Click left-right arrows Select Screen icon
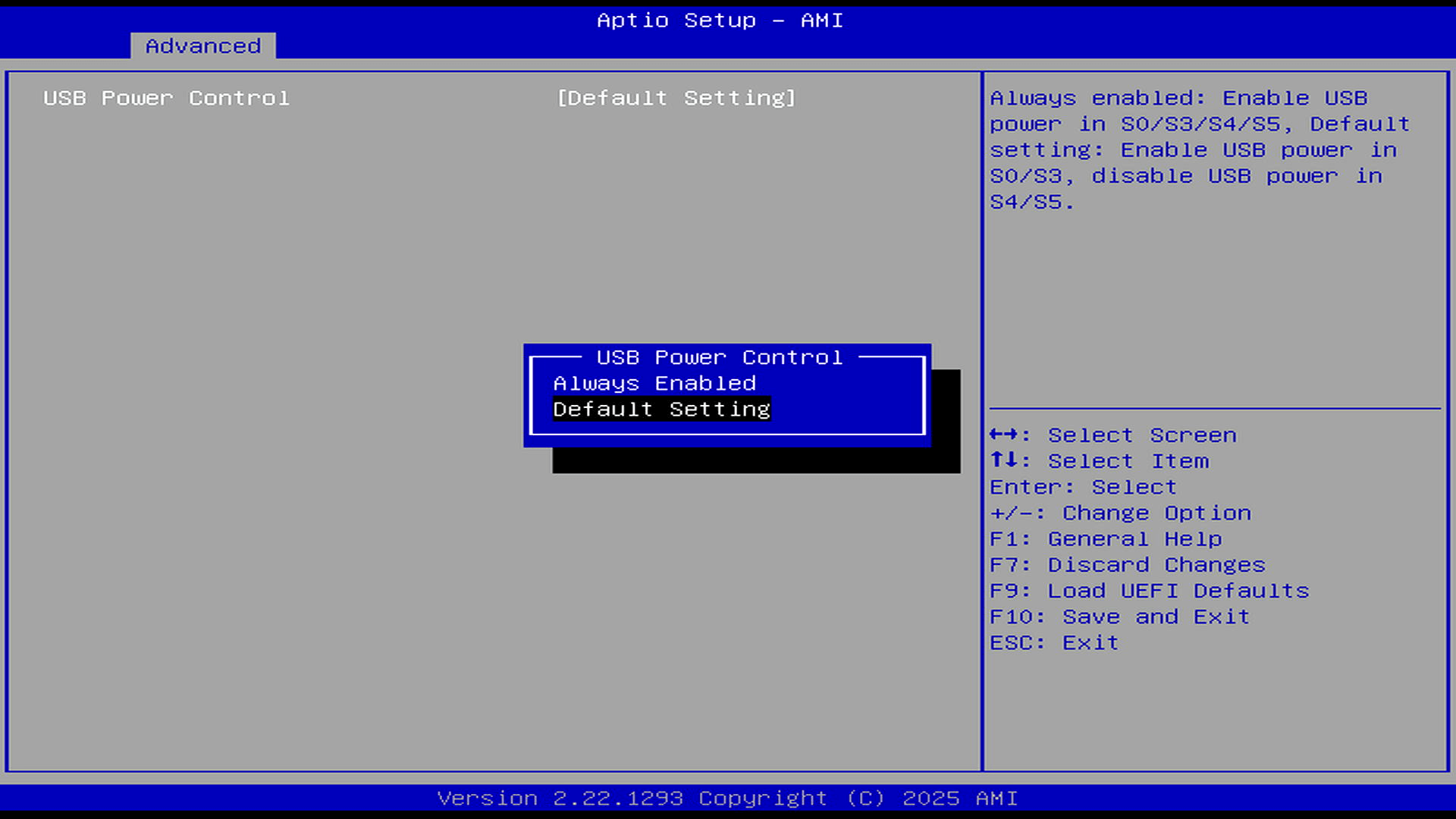 click(1004, 435)
